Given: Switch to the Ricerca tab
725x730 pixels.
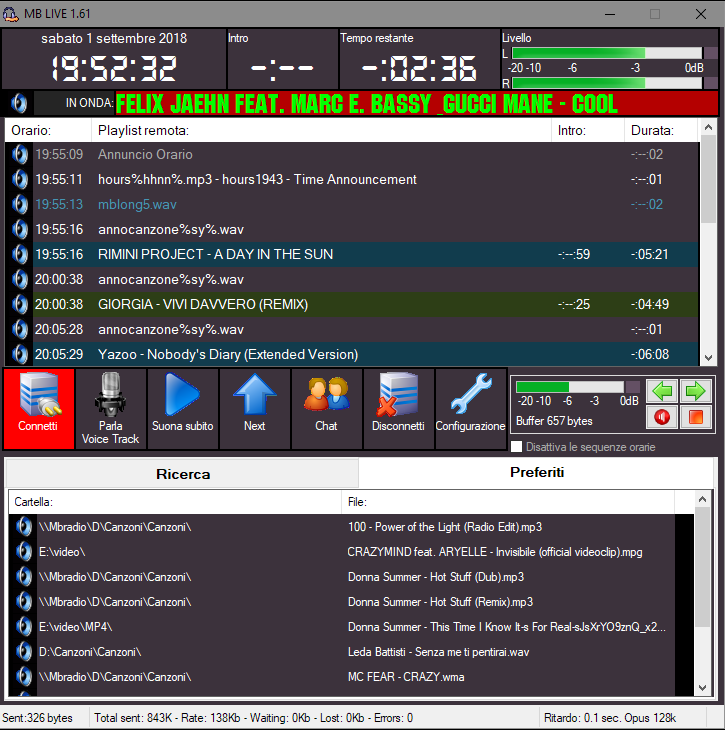Looking at the screenshot, I should tap(183, 474).
